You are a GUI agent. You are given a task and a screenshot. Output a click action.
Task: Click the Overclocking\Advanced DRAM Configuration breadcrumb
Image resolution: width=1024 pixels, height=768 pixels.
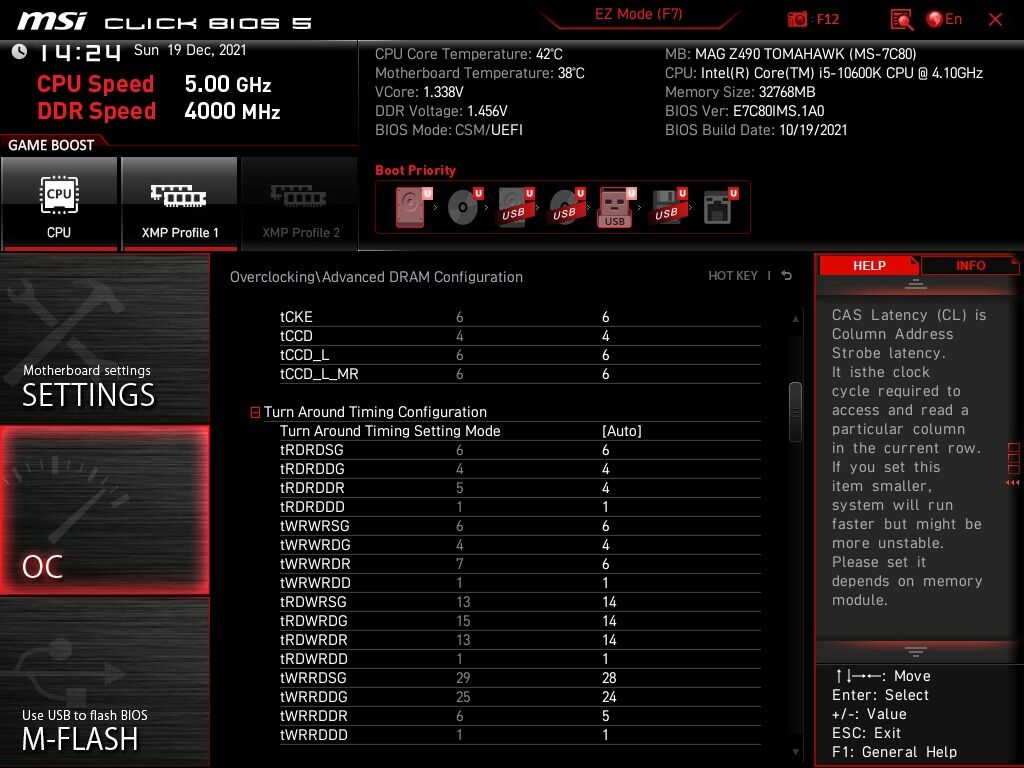click(x=376, y=277)
